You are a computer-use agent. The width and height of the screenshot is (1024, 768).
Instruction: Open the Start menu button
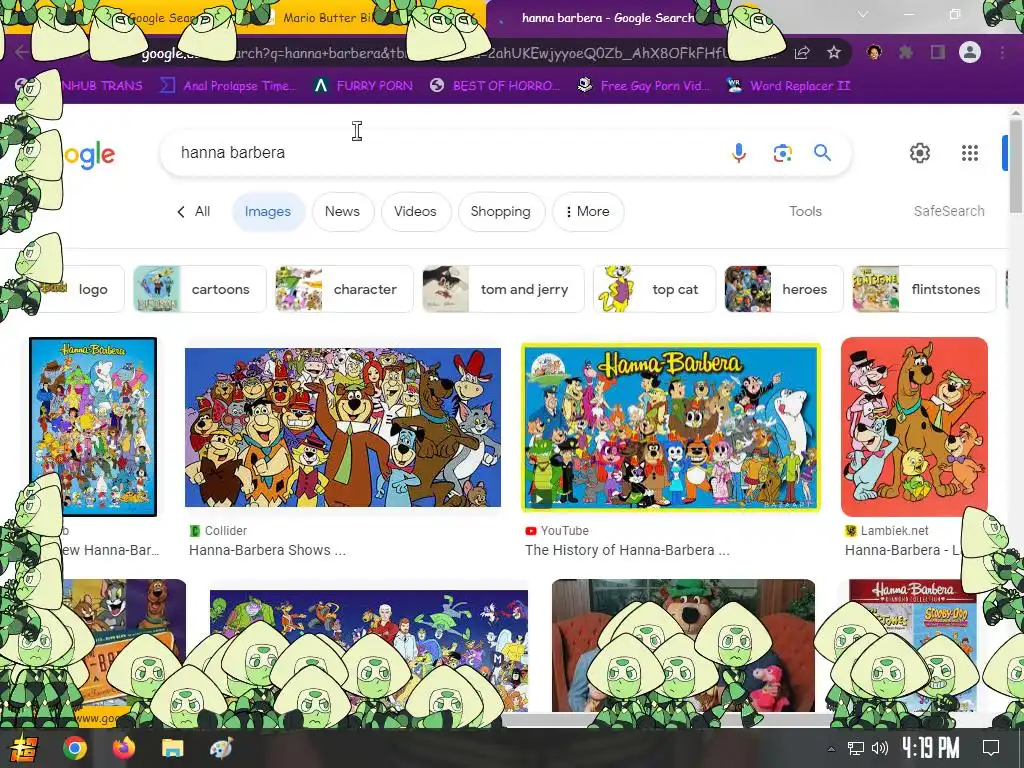coord(22,748)
